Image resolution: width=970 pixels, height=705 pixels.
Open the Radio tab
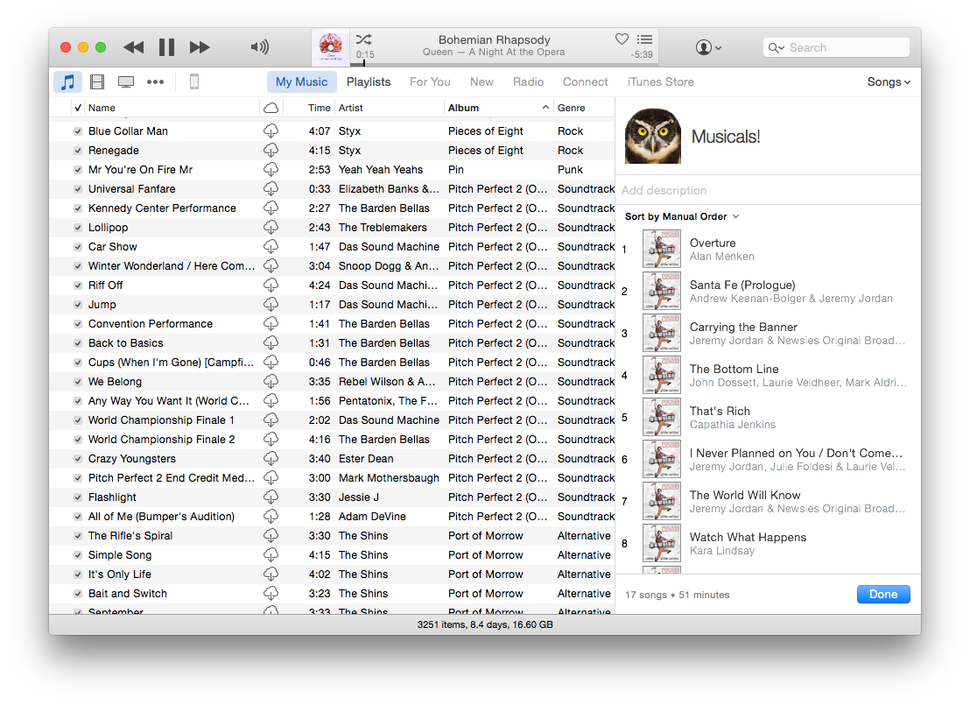pyautogui.click(x=528, y=82)
